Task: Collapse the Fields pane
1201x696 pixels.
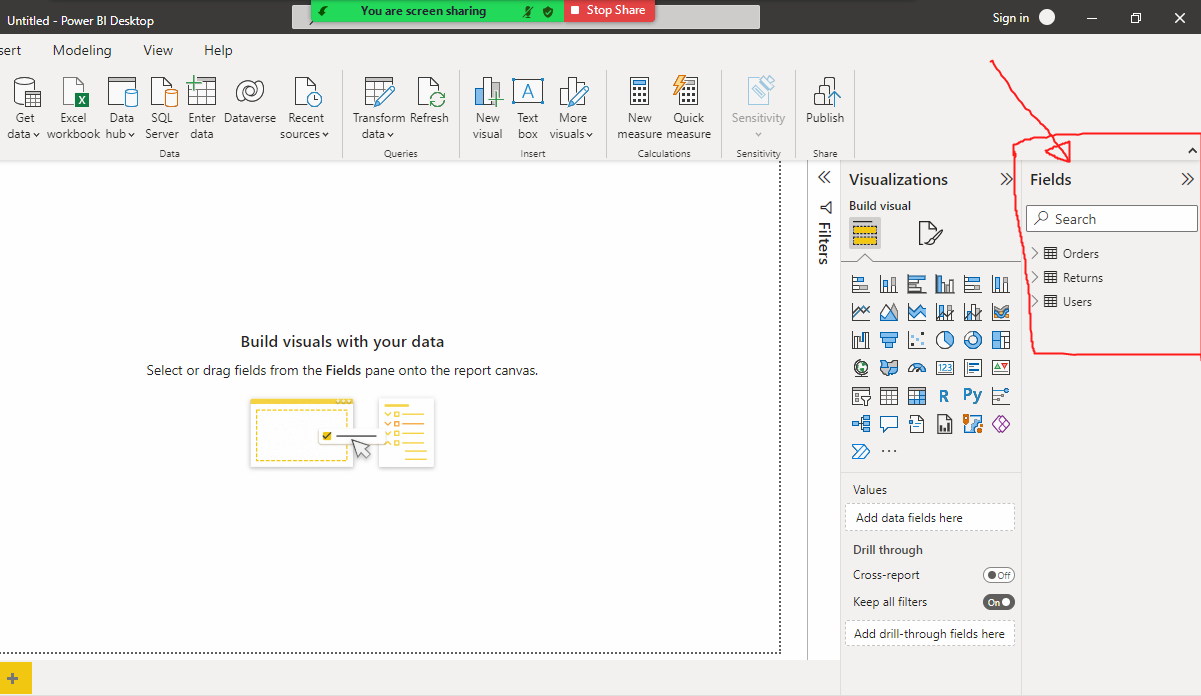Action: tap(1187, 180)
